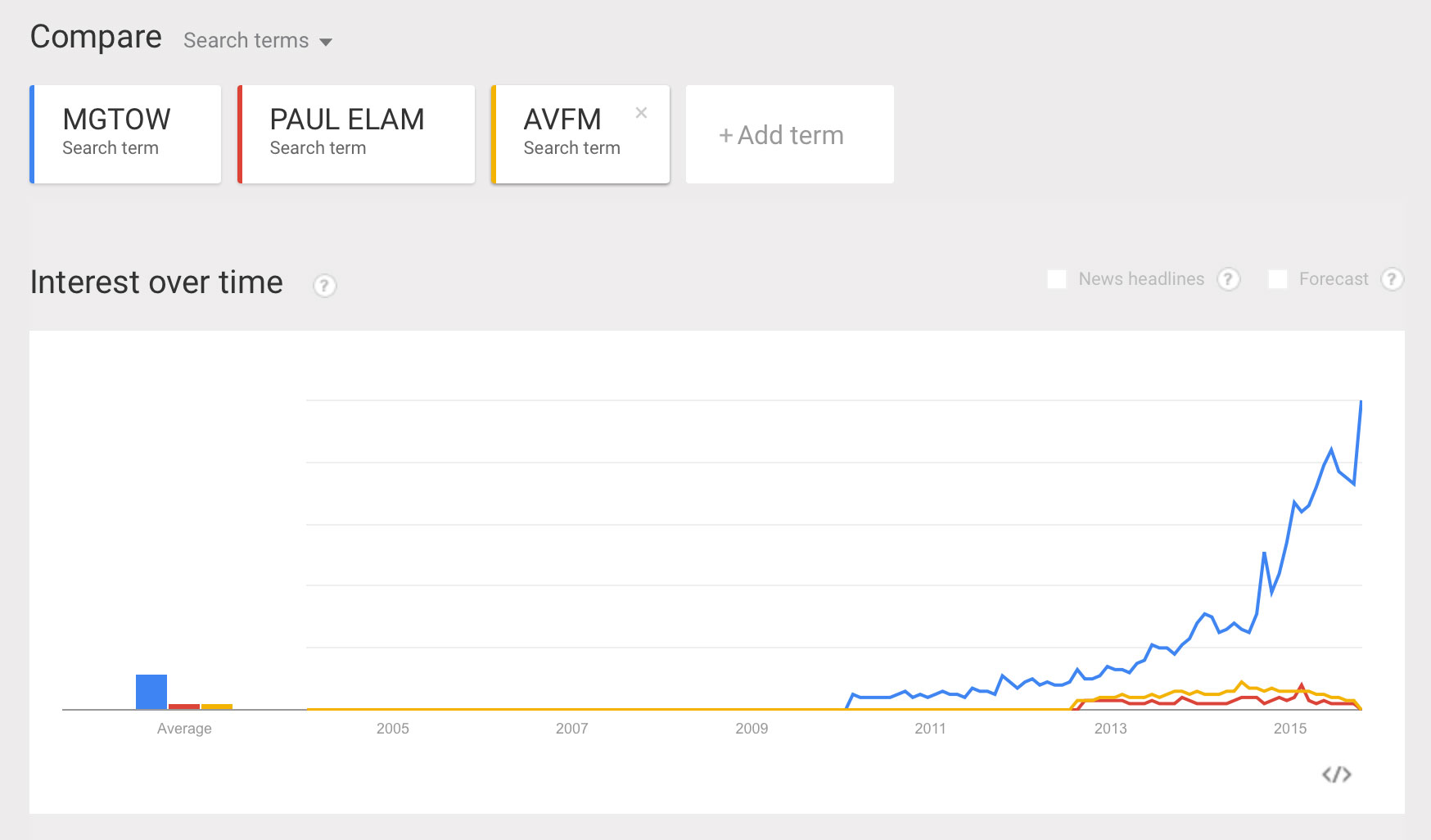Click the 2011 label on timeline axis
This screenshot has height=840, width=1431.
pos(930,729)
